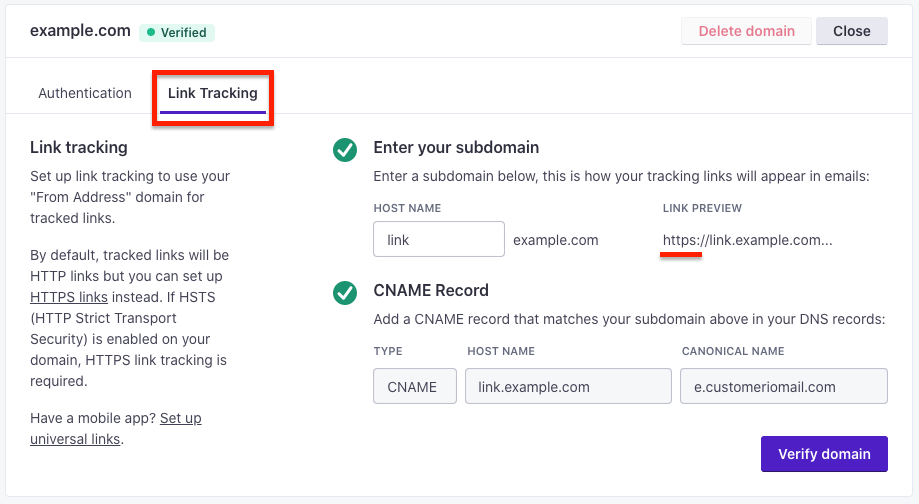Click the example.com domain title

(80, 31)
